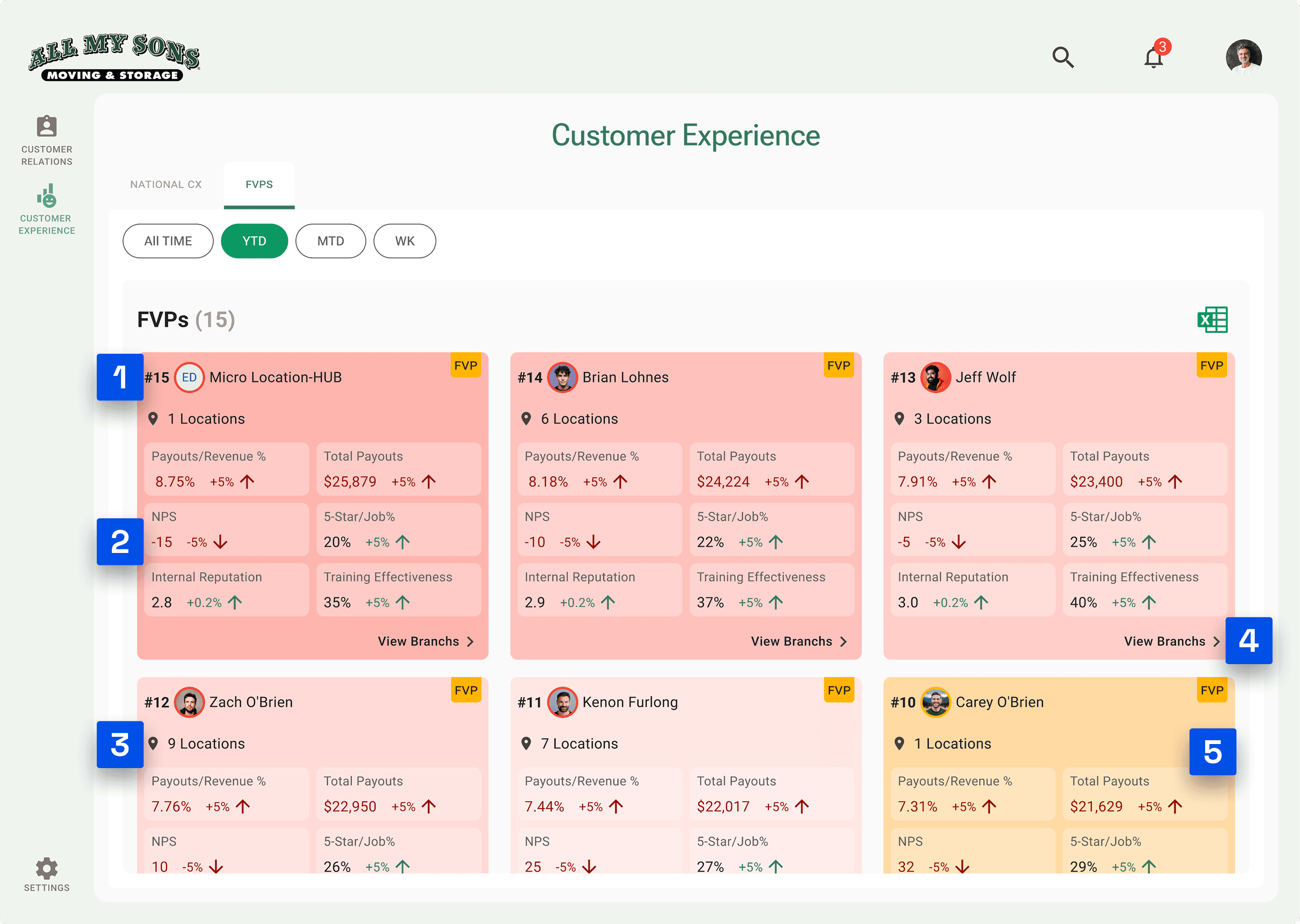Open Settings gear icon
The image size is (1300, 924).
47,868
